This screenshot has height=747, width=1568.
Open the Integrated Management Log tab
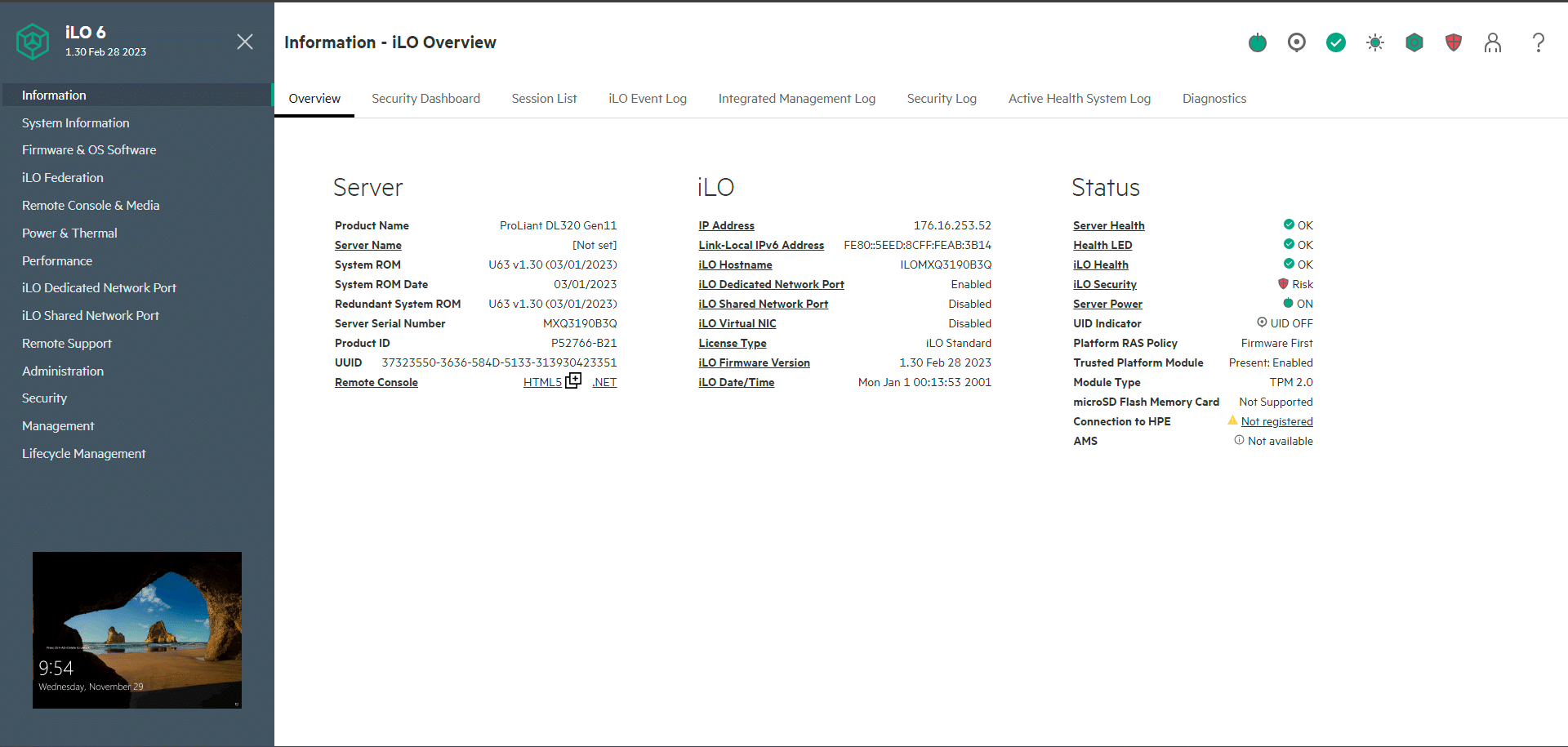click(x=797, y=99)
